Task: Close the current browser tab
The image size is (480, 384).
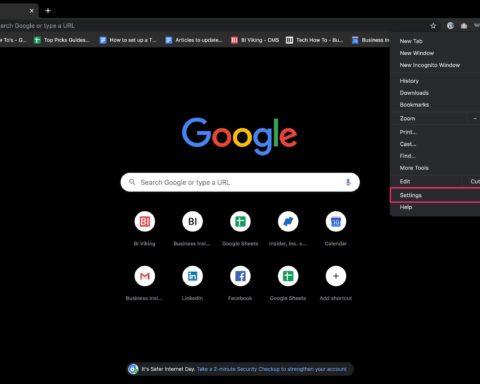Action: pos(31,11)
